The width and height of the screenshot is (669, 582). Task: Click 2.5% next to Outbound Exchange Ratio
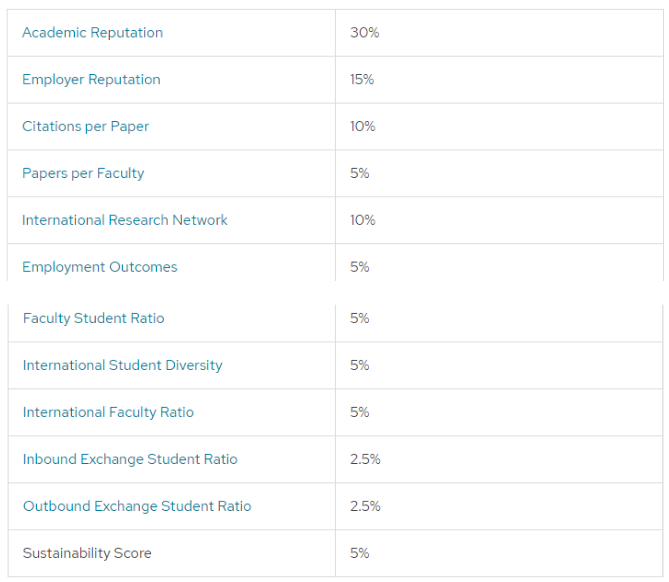click(x=365, y=506)
